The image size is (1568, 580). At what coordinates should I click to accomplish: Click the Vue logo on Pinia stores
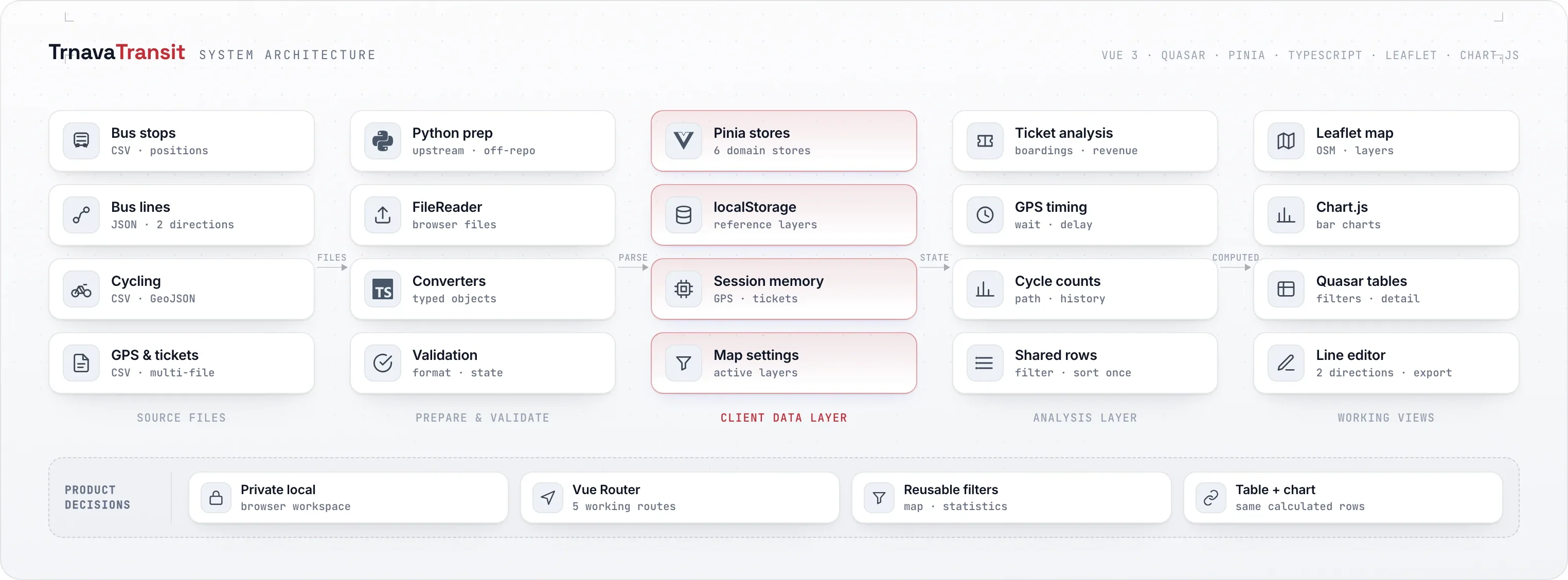coord(684,140)
